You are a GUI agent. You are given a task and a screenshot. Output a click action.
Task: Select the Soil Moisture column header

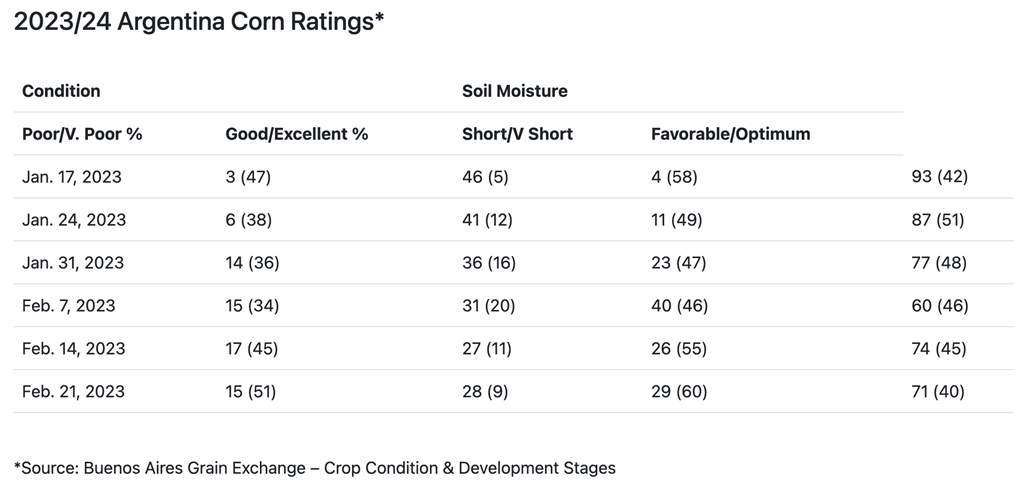click(x=514, y=91)
